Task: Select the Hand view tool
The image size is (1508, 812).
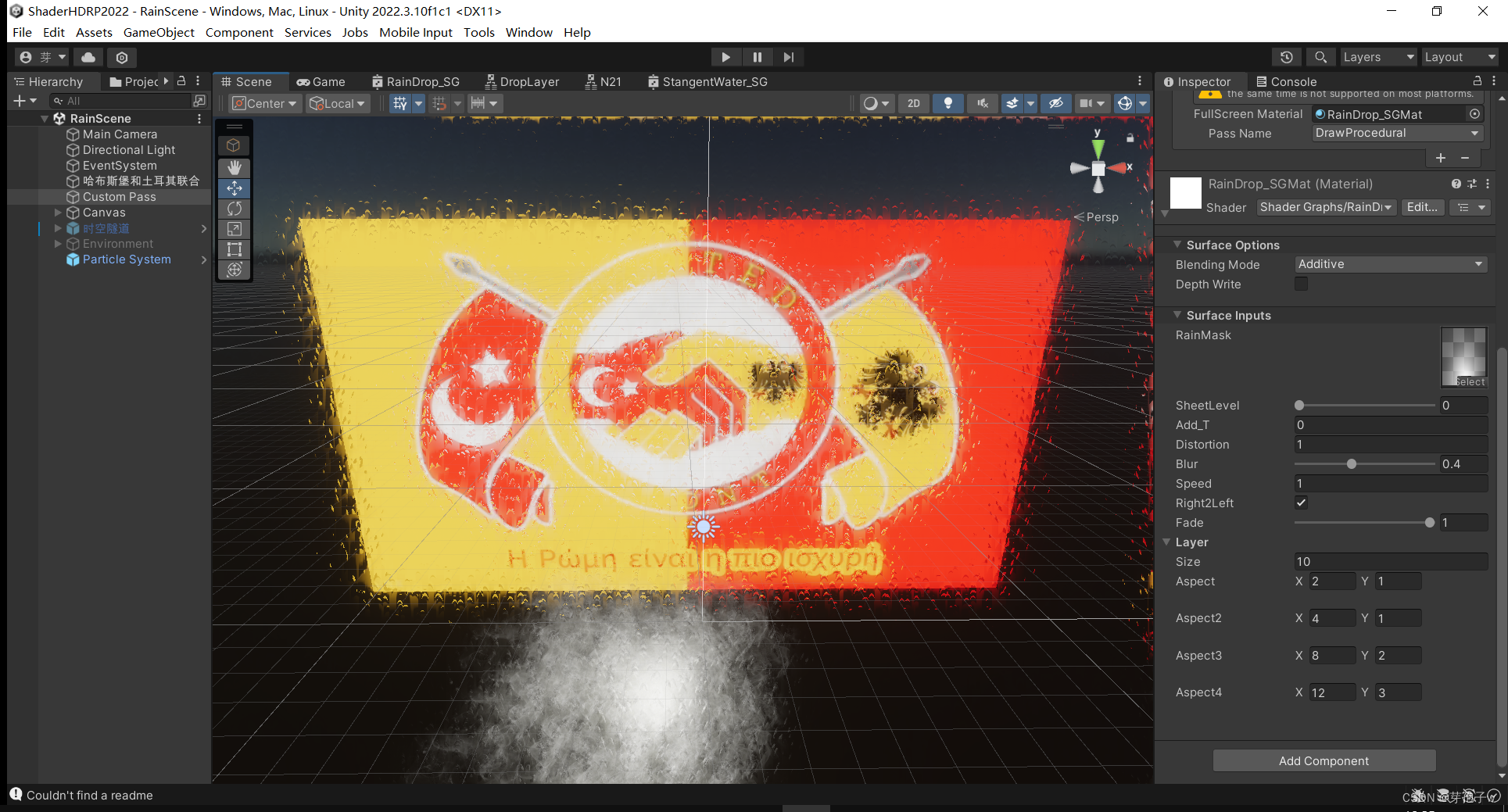Action: pos(234,167)
